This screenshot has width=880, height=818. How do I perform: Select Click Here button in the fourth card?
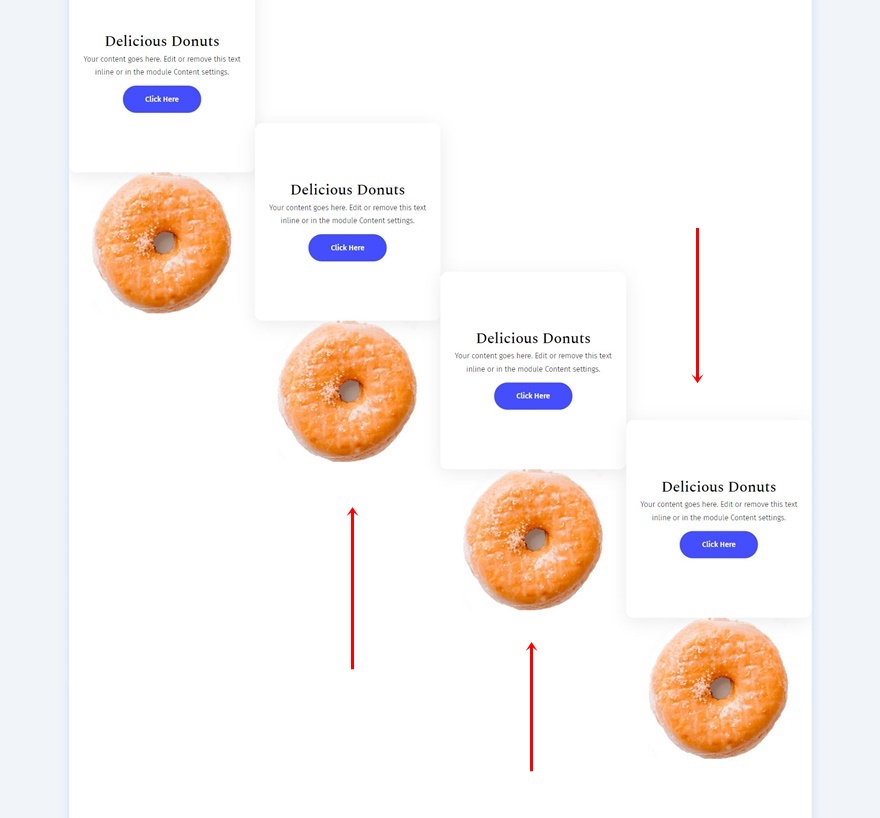pyautogui.click(x=718, y=545)
